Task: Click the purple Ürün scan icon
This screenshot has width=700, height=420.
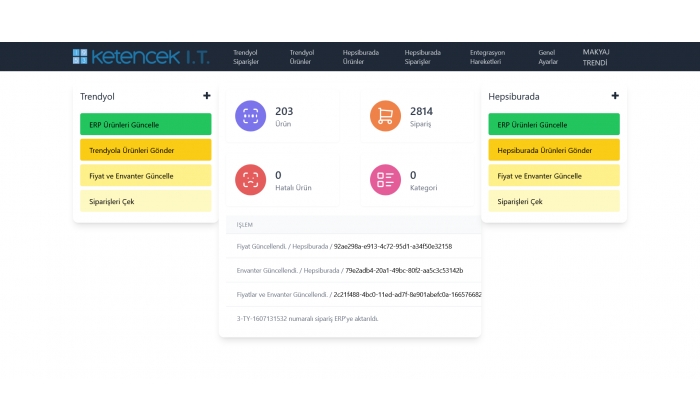Action: click(250, 116)
